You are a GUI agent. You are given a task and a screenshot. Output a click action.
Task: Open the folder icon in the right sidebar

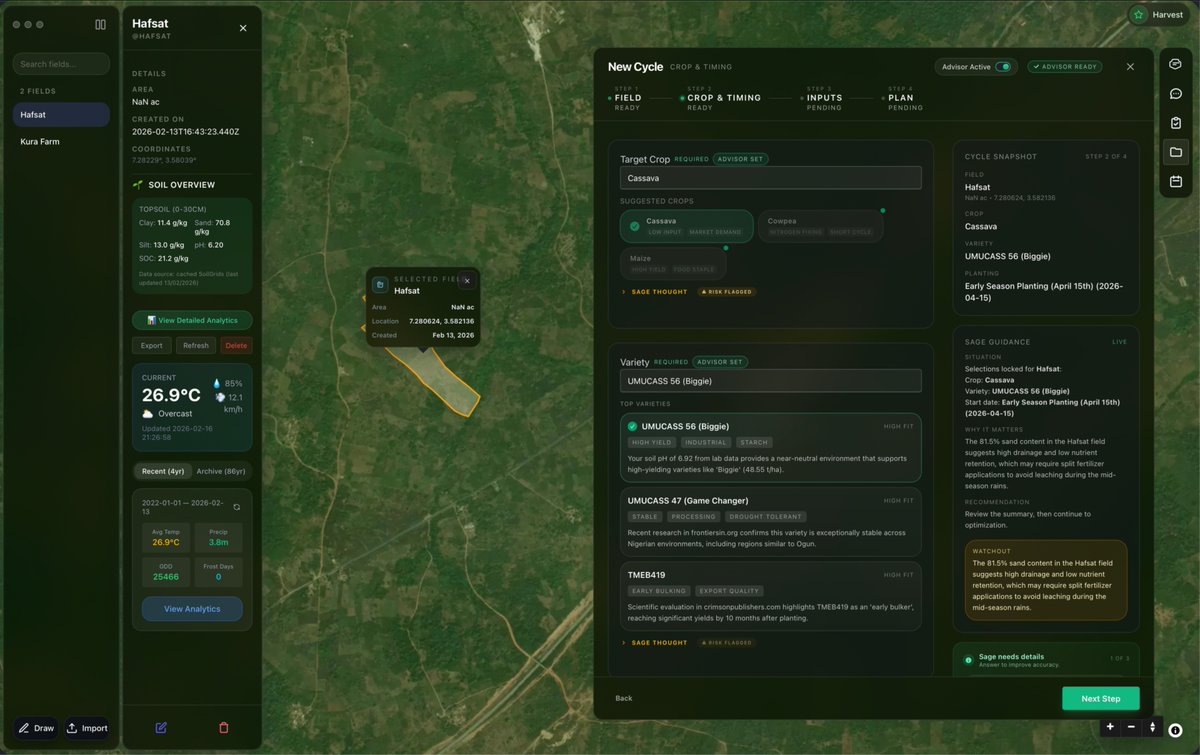pos(1175,153)
